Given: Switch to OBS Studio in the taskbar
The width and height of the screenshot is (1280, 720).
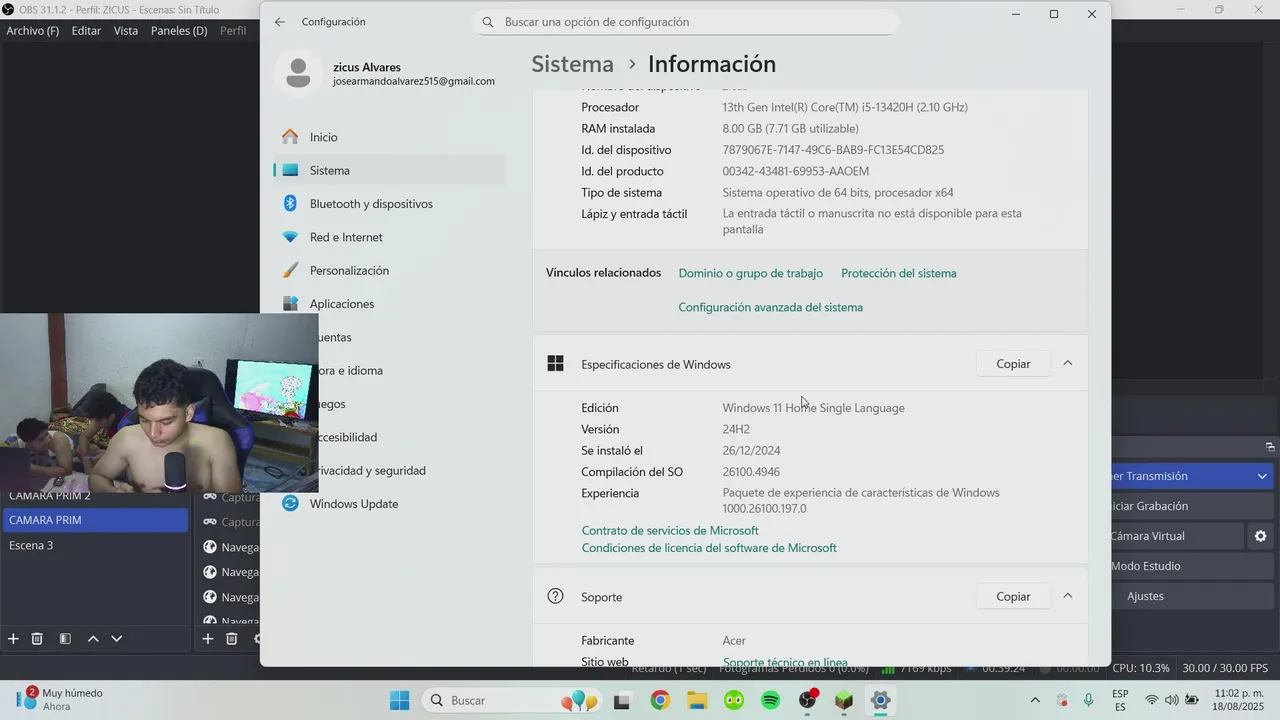Looking at the screenshot, I should [x=808, y=700].
